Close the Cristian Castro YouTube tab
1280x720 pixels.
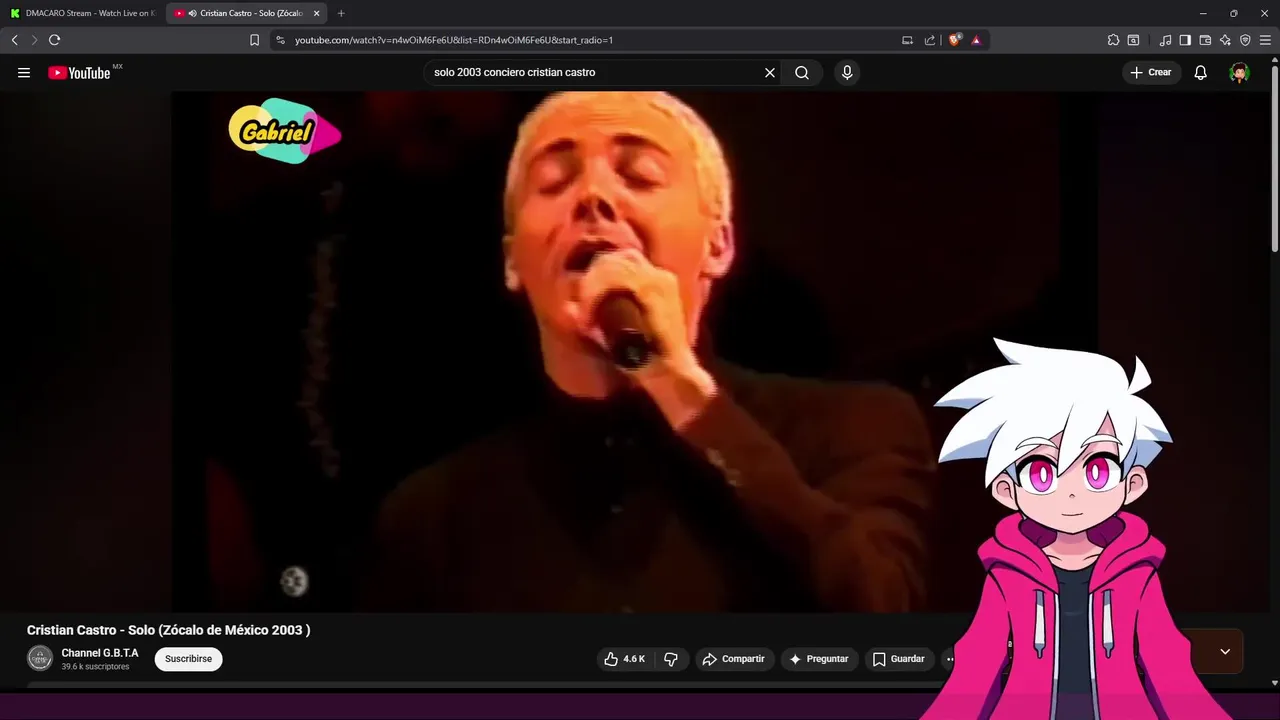click(317, 13)
